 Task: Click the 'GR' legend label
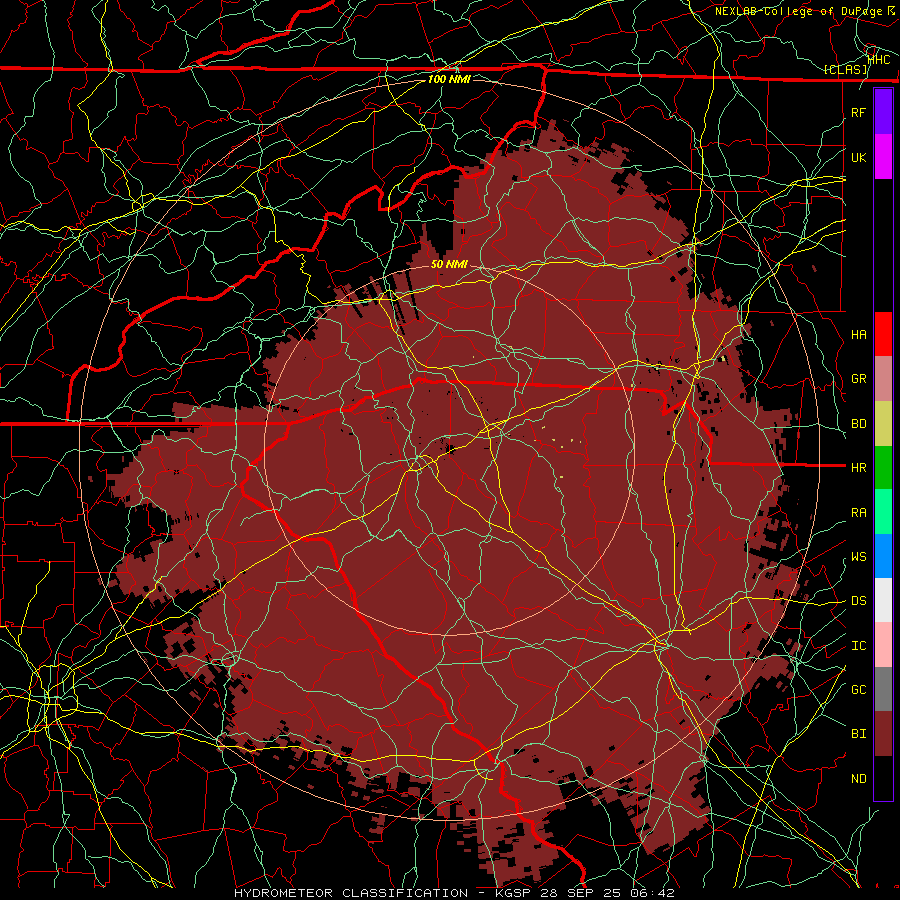tap(858, 379)
